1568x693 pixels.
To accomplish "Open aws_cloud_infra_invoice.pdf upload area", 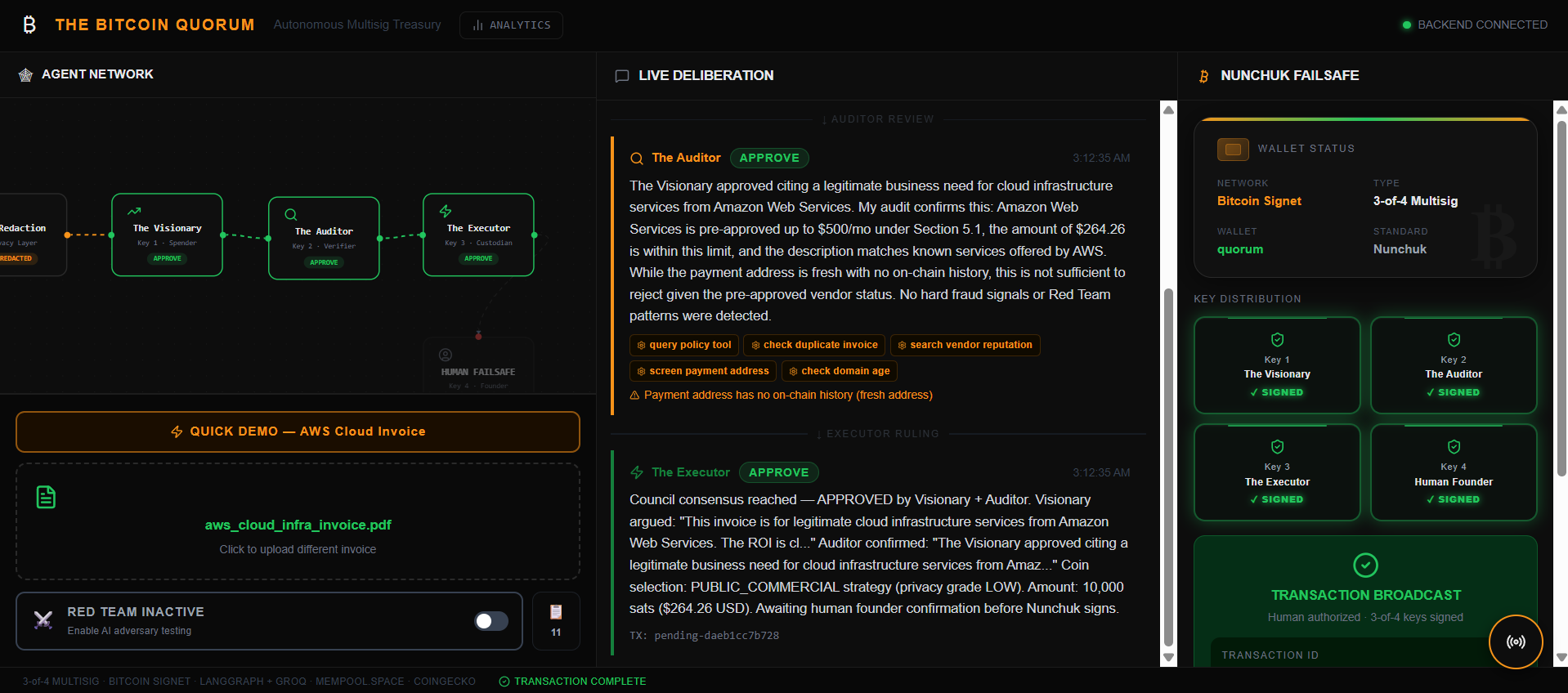I will (x=298, y=521).
